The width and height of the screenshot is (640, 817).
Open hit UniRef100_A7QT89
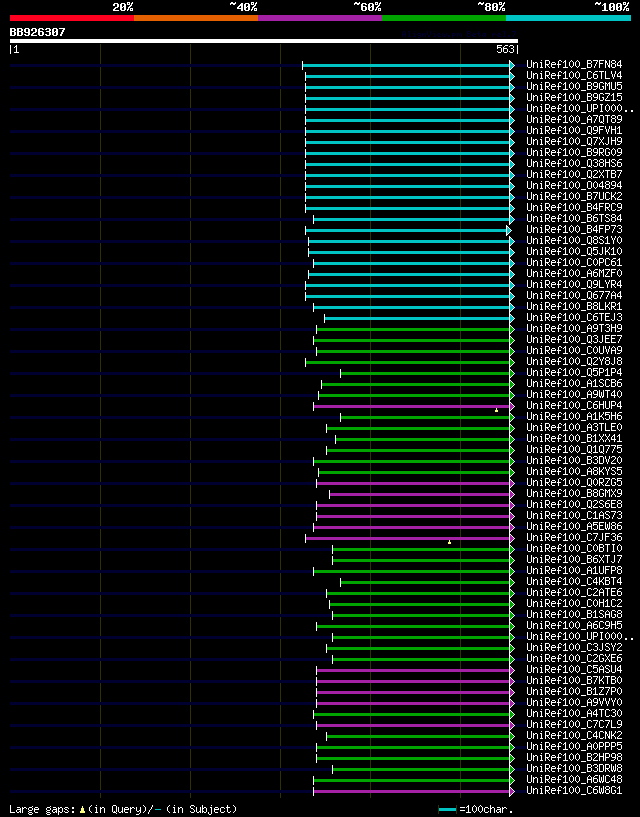pyautogui.click(x=574, y=119)
